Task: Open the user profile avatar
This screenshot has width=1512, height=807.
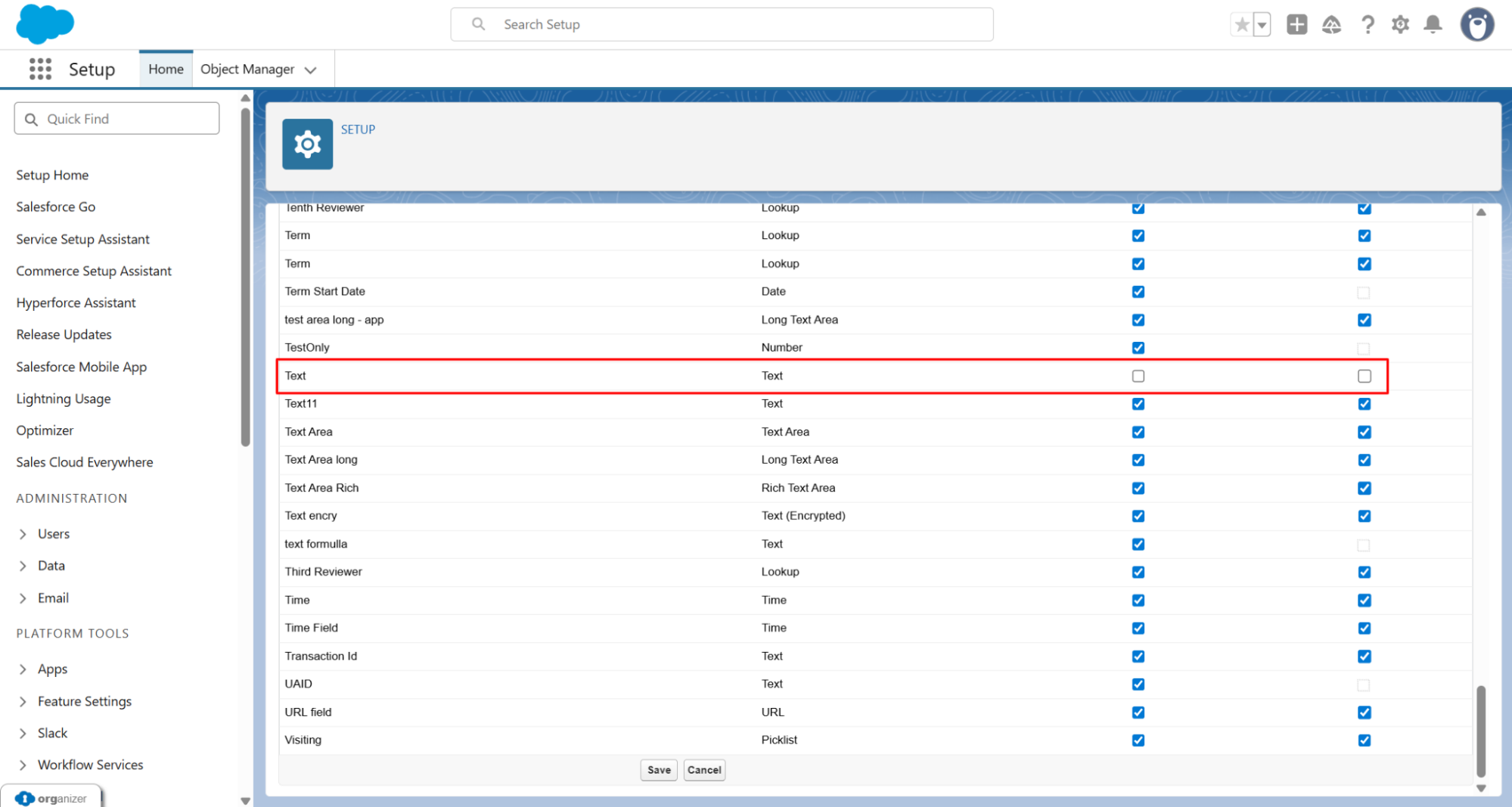Action: click(x=1476, y=25)
